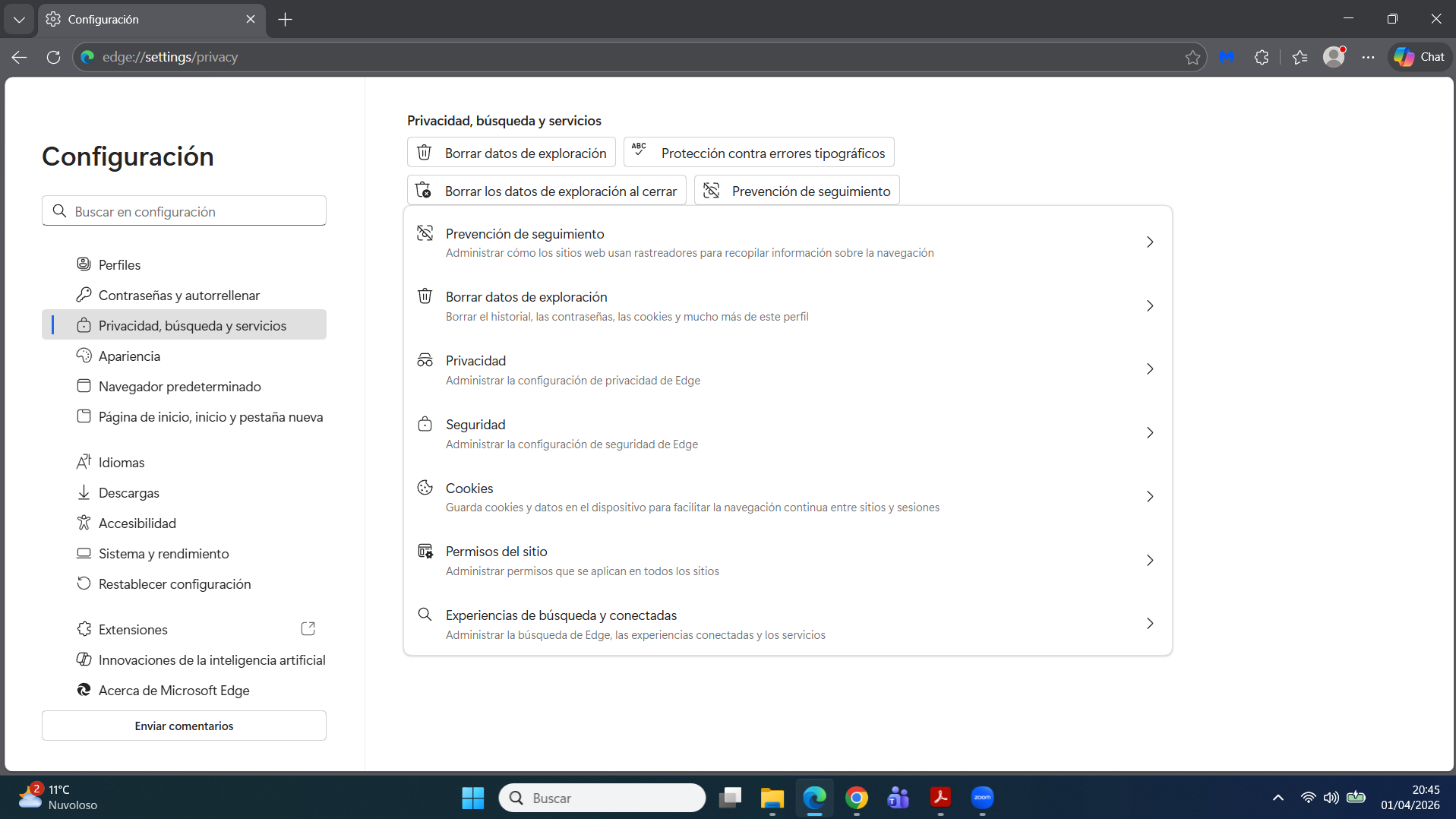Image resolution: width=1456 pixels, height=819 pixels.
Task: Click the tracker icon in Prevención de seguimiento row
Action: coord(425,233)
